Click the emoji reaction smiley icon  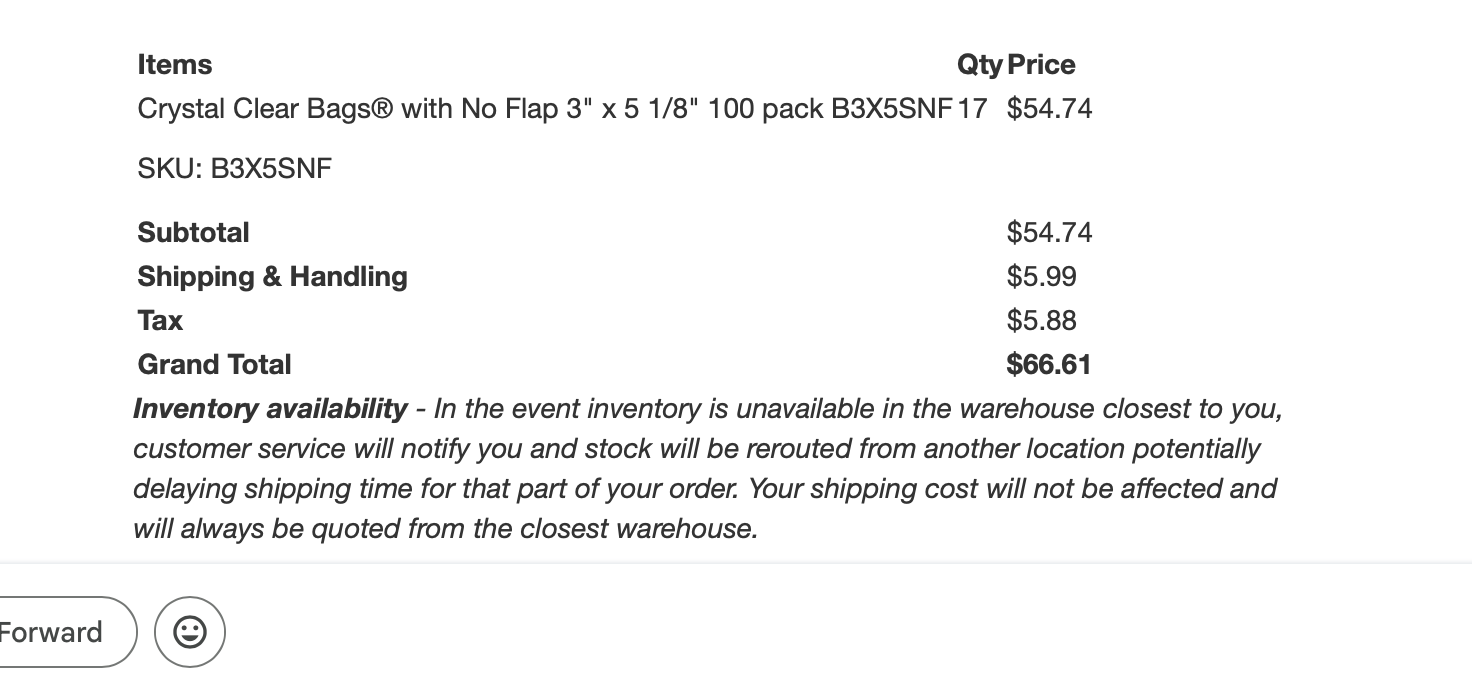click(x=190, y=632)
